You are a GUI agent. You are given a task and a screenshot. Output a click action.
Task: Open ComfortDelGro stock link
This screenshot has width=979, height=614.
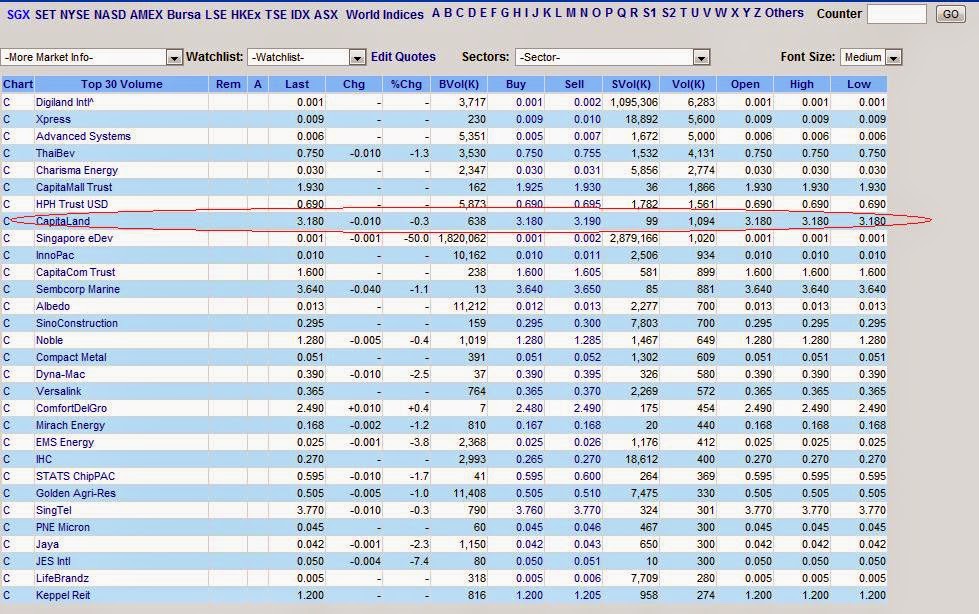tap(71, 408)
